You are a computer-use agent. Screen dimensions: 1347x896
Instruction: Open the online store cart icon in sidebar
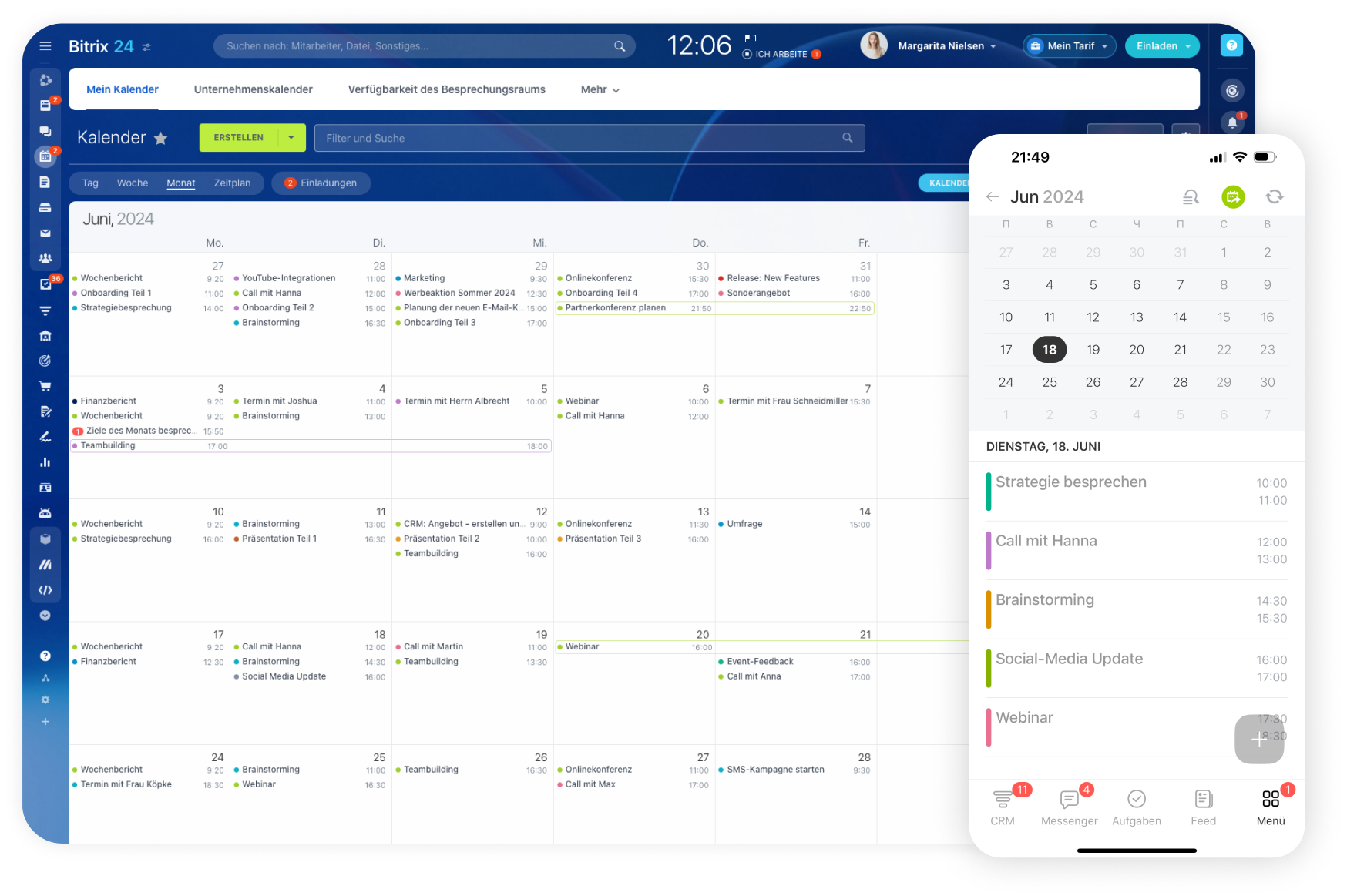point(45,386)
